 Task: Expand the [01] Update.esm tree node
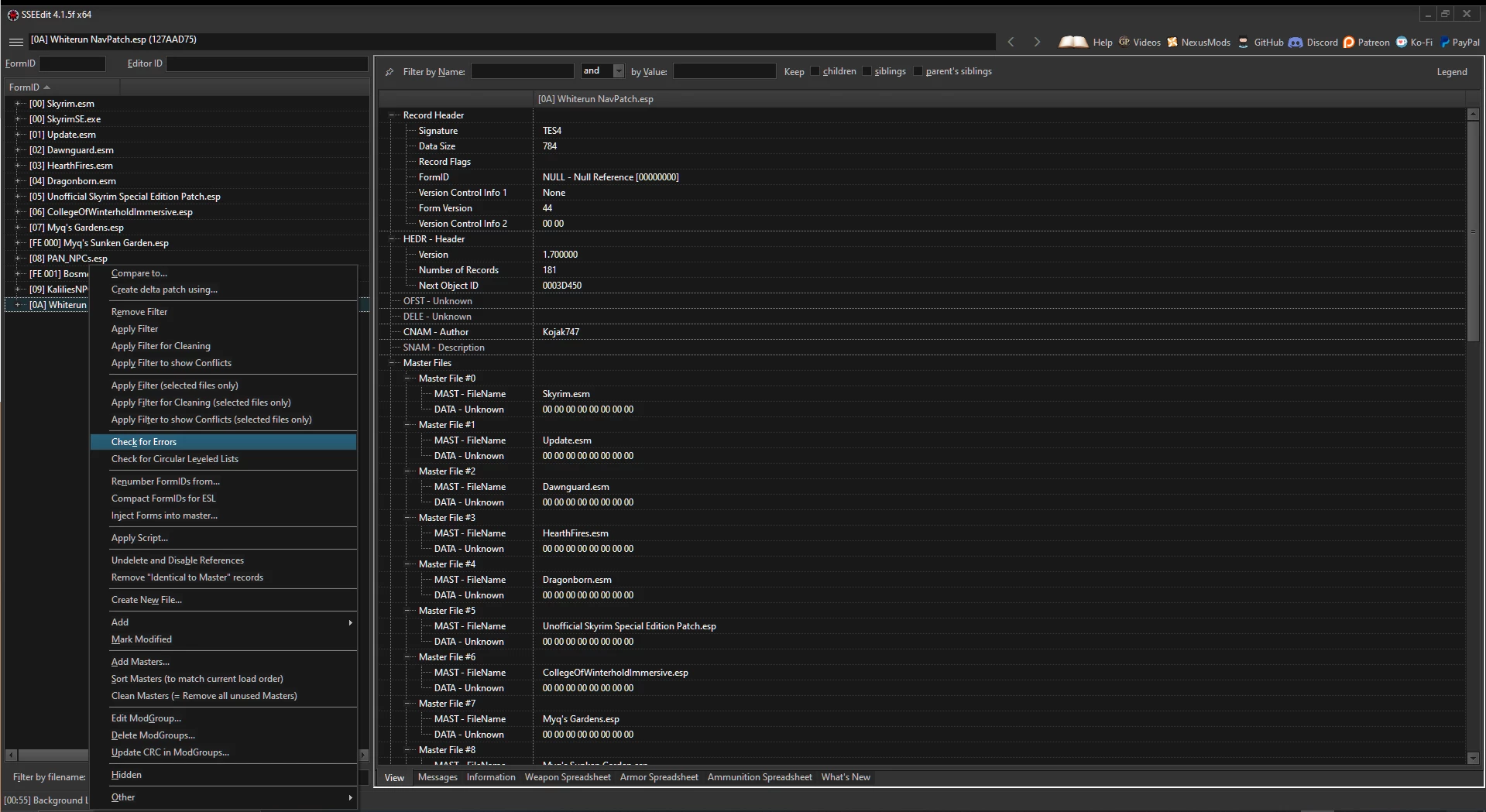(18, 134)
